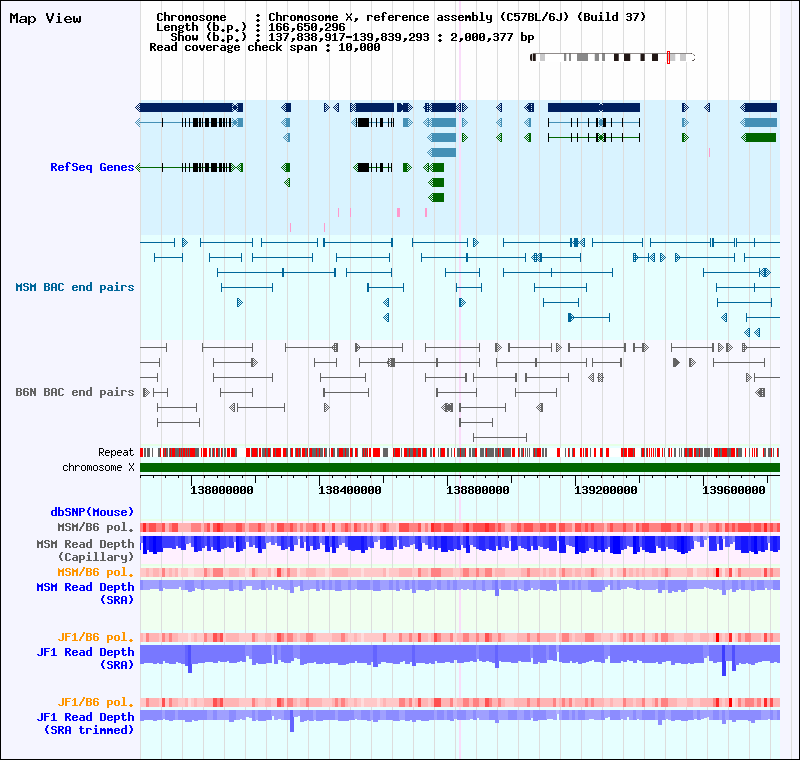Click the JF1 SRA trimmed read depth histogram
Viewport: 800px width, 760px height.
(460, 719)
